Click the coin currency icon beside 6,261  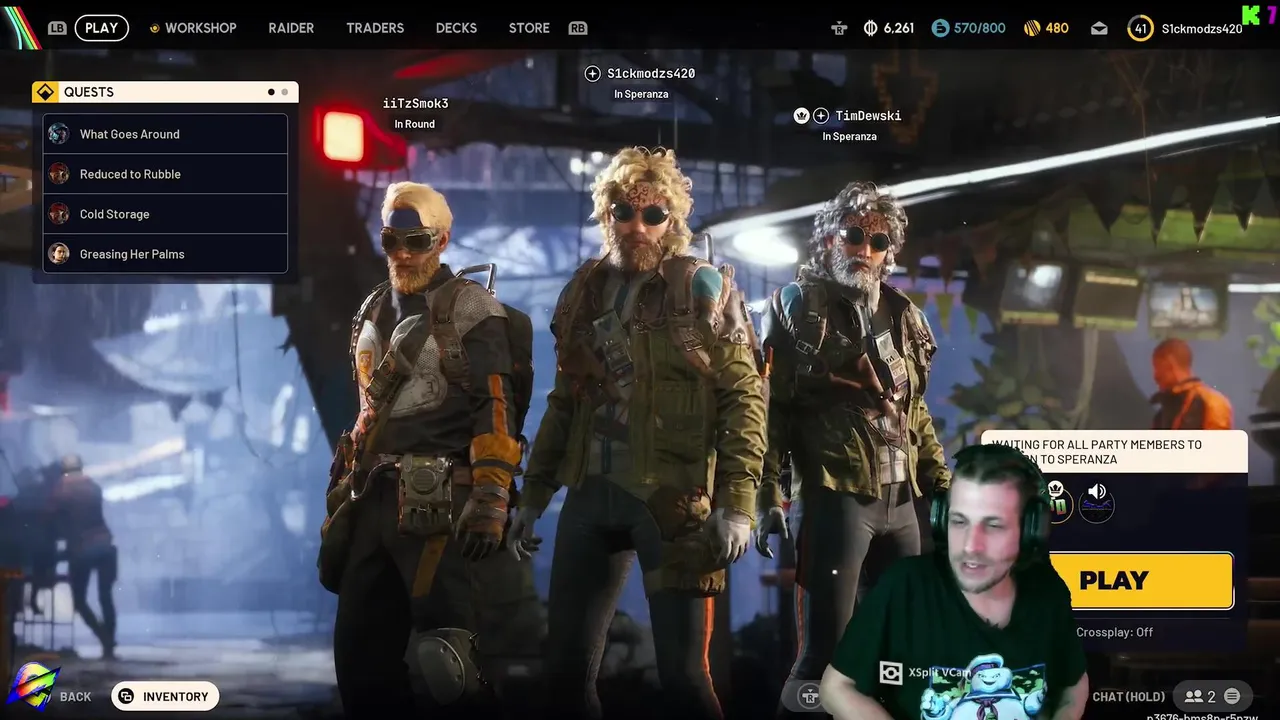(x=870, y=28)
